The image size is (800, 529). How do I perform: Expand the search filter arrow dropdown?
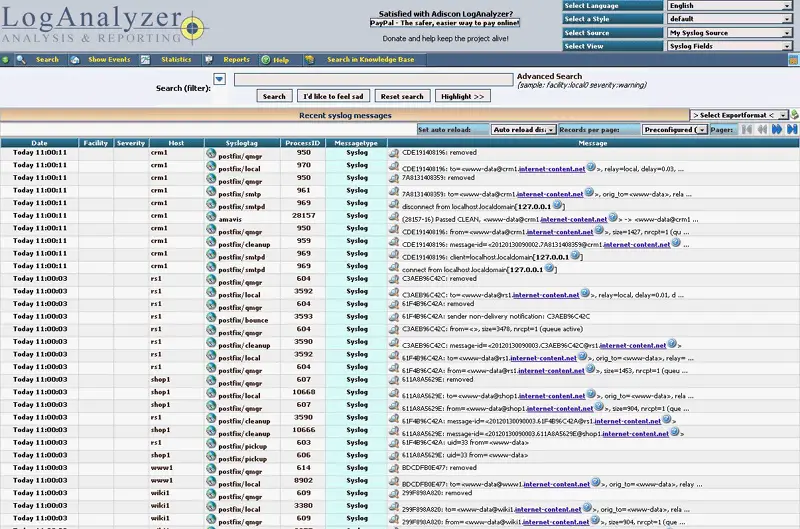pos(219,79)
